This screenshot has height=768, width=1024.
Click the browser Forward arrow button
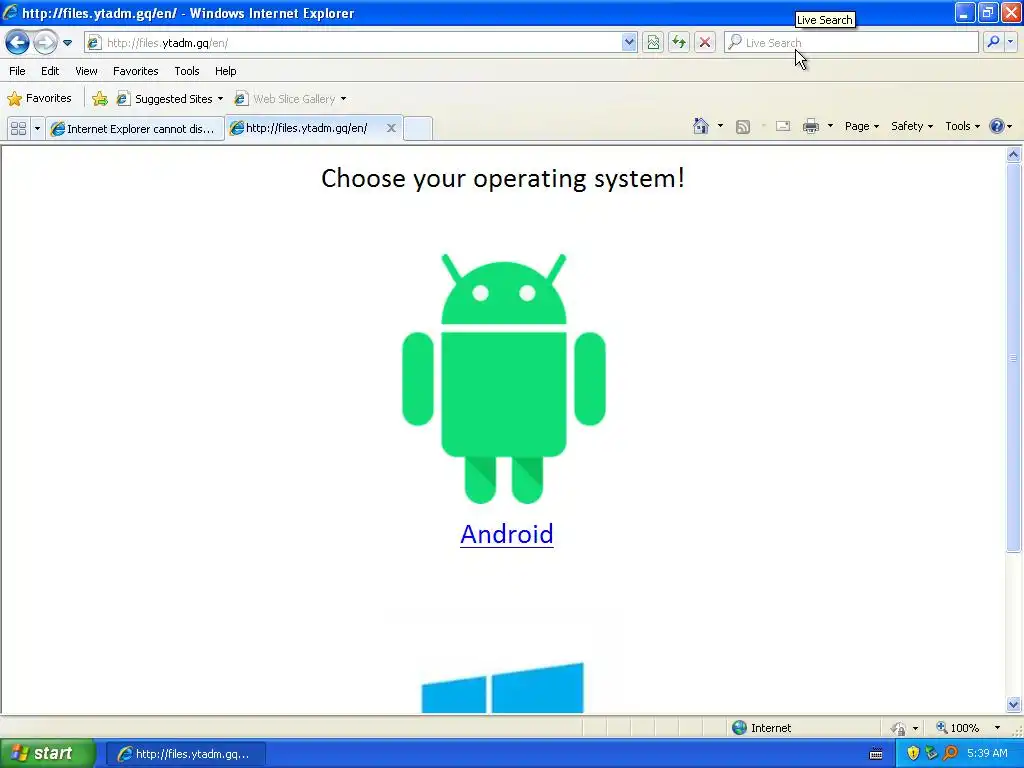point(45,43)
